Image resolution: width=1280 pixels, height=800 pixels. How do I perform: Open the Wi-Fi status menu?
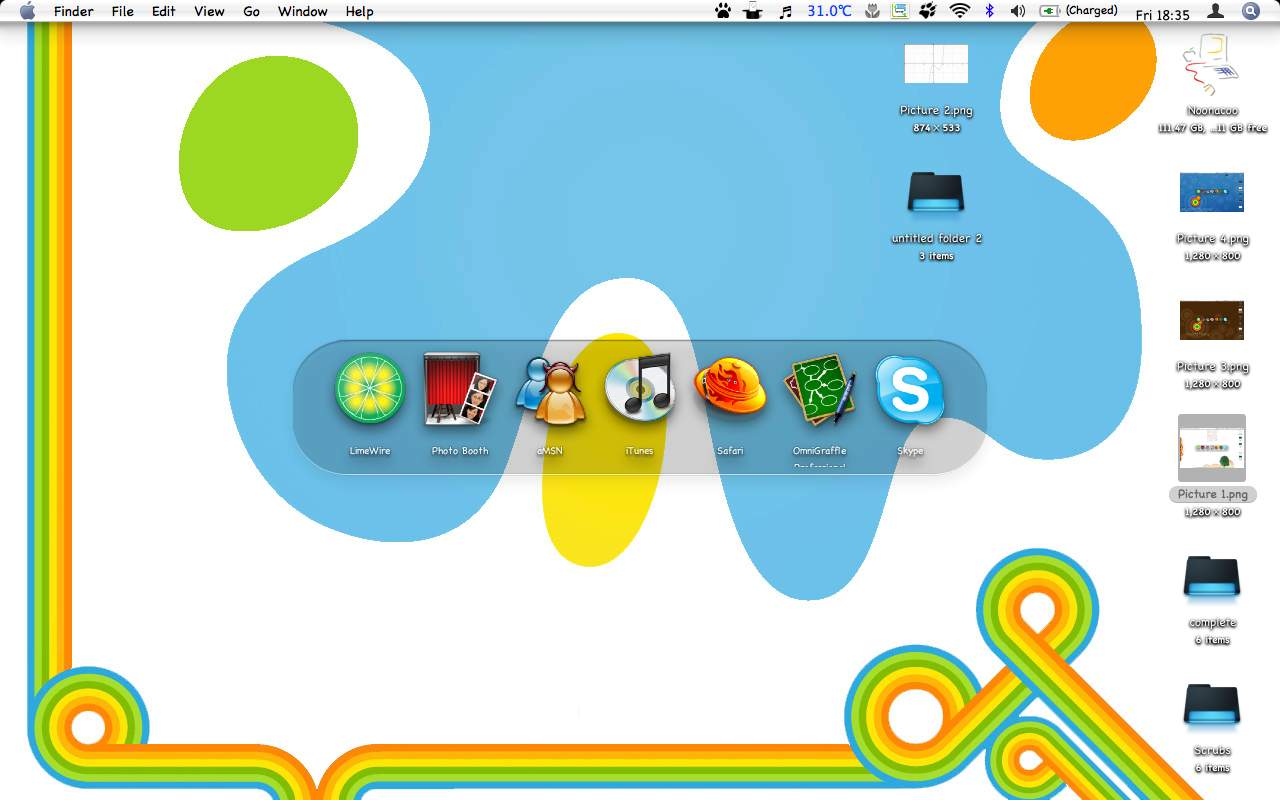click(960, 11)
